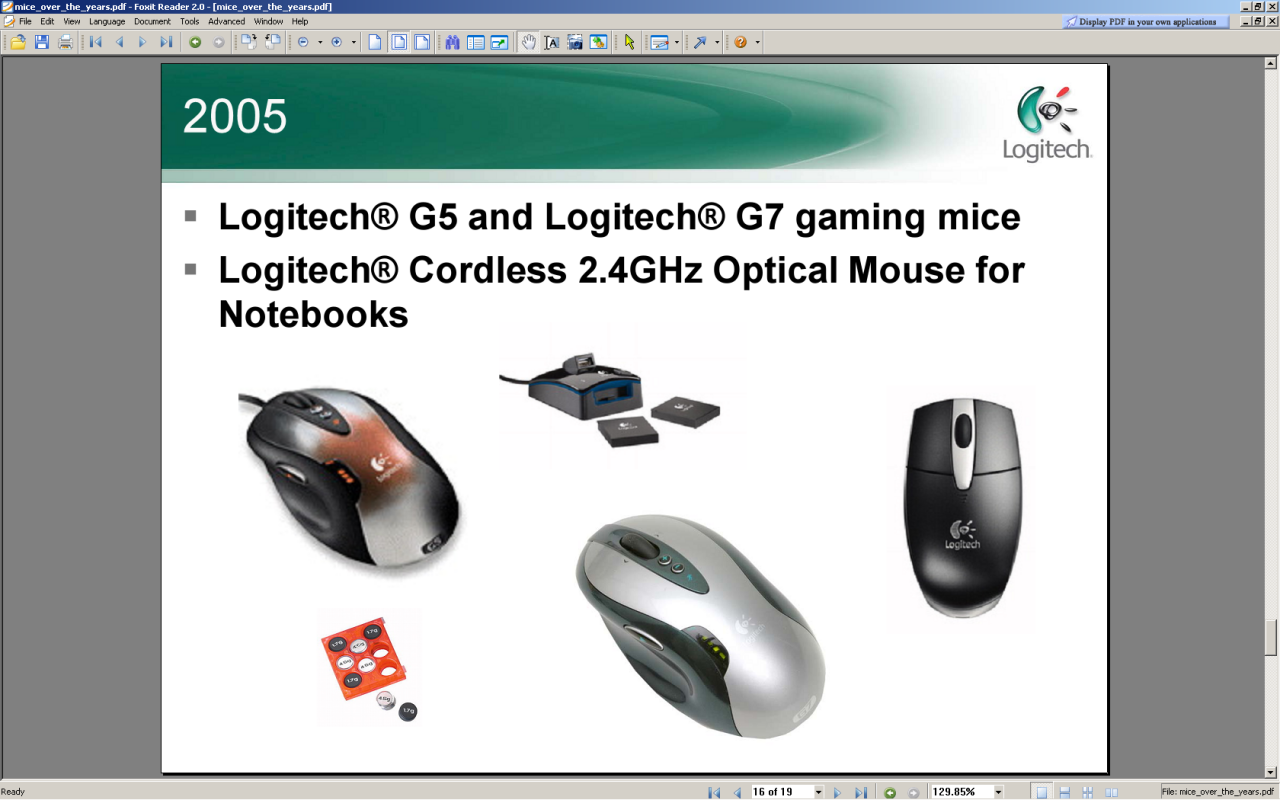Enable Facing pages layout in status bar
The height and width of the screenshot is (800, 1280).
click(1111, 792)
